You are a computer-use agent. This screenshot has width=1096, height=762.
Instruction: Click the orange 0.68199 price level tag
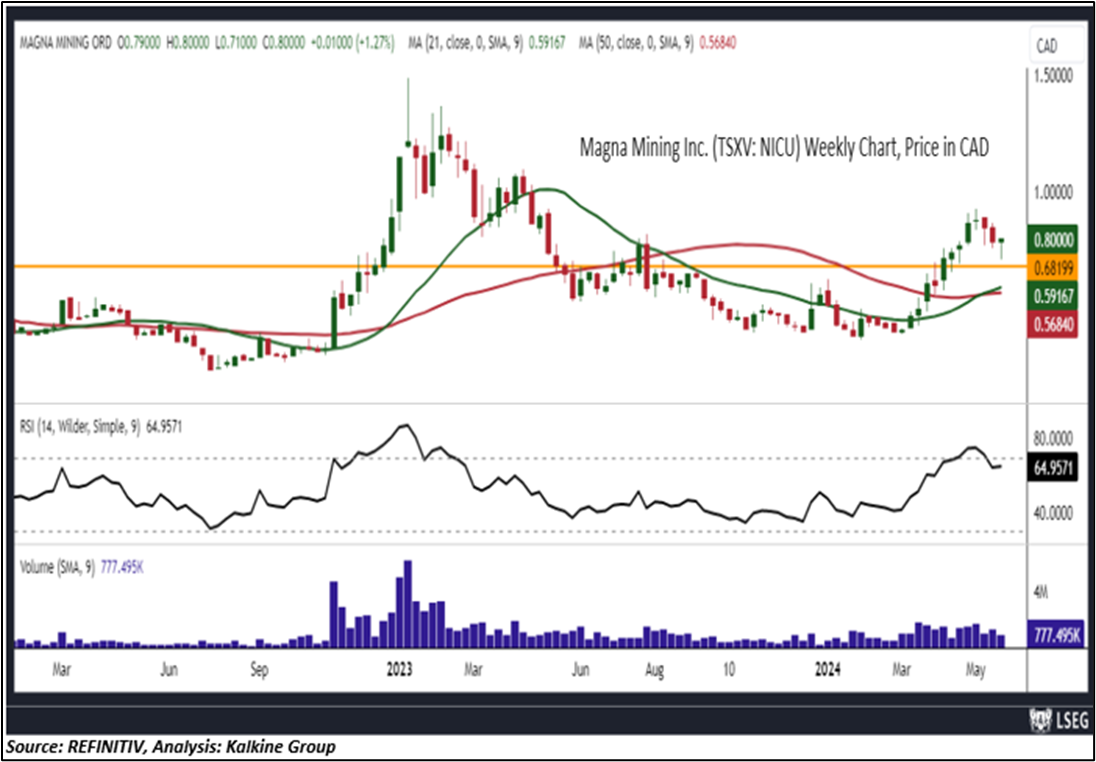click(1053, 266)
